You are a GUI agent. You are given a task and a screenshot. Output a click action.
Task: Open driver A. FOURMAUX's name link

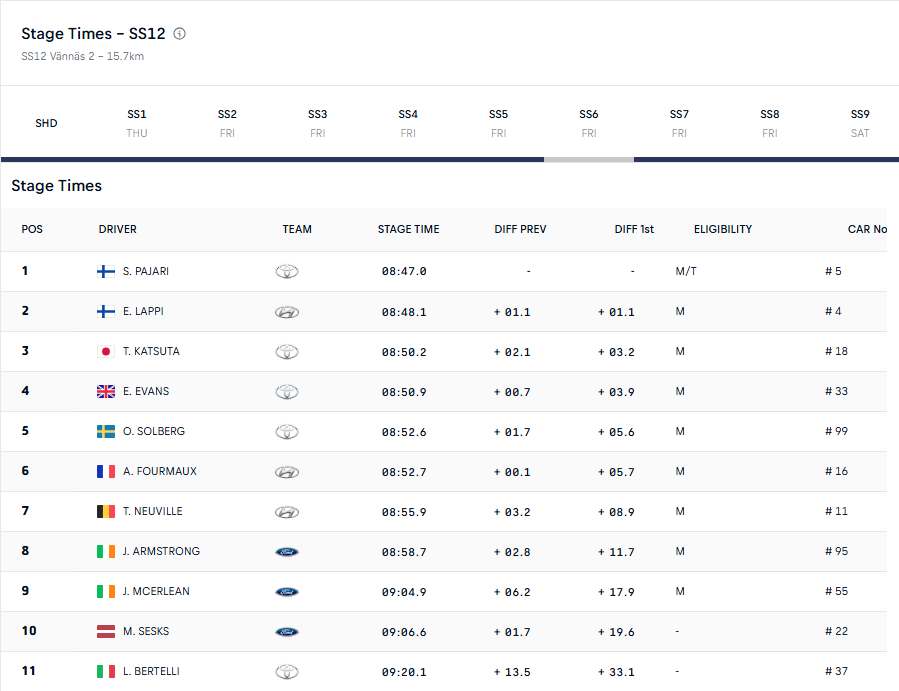(x=159, y=471)
